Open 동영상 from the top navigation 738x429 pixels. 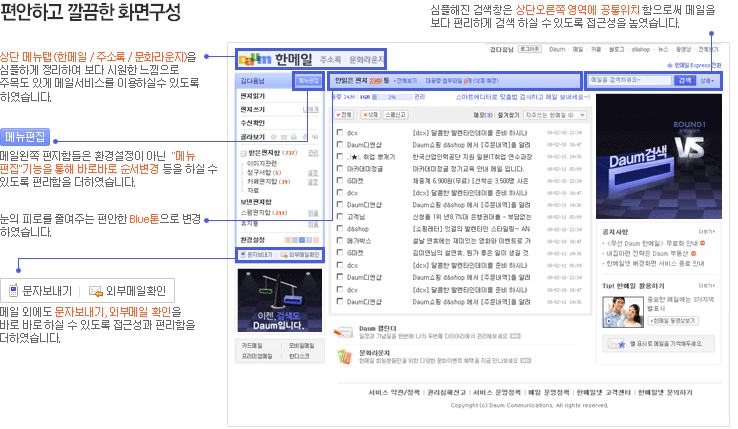tap(683, 49)
